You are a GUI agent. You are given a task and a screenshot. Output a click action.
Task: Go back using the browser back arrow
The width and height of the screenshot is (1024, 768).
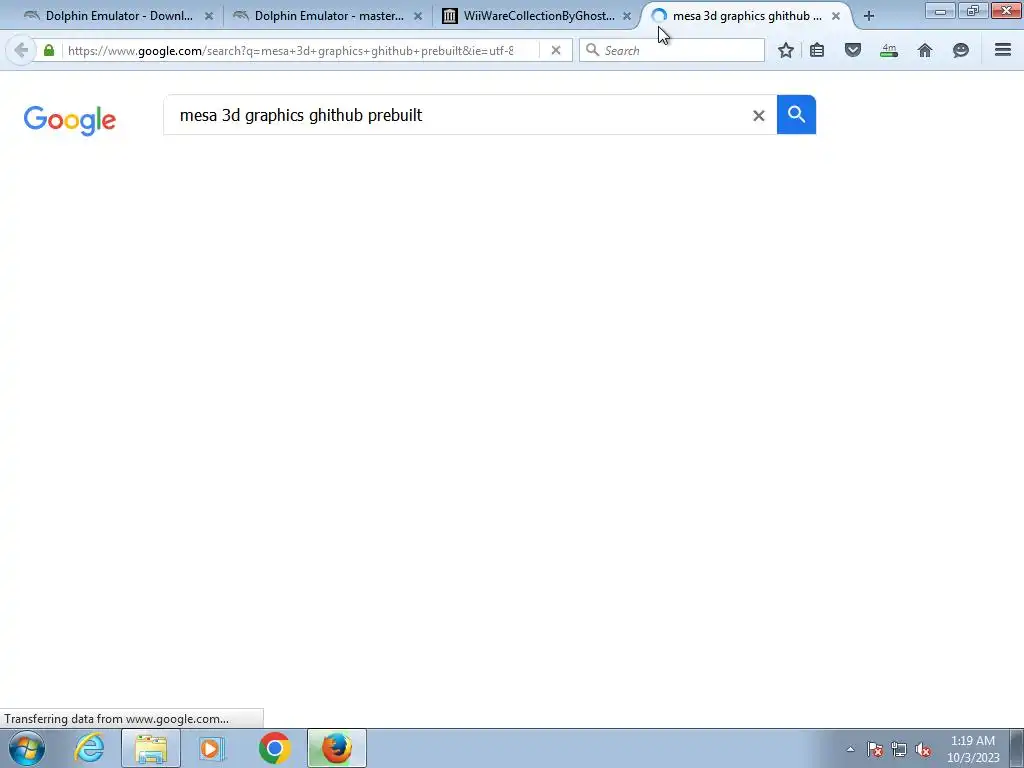click(21, 50)
